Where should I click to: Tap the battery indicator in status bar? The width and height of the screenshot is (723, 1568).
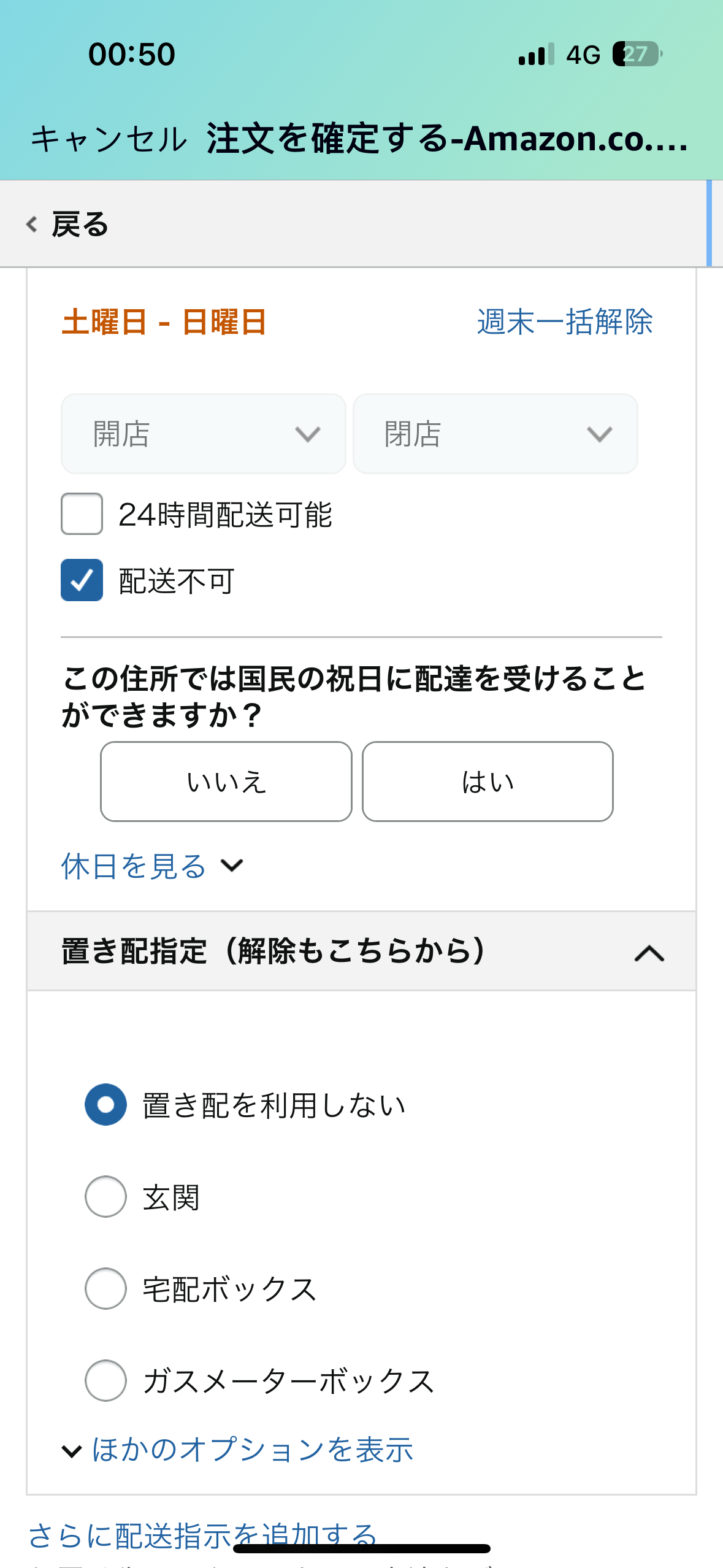tap(638, 54)
